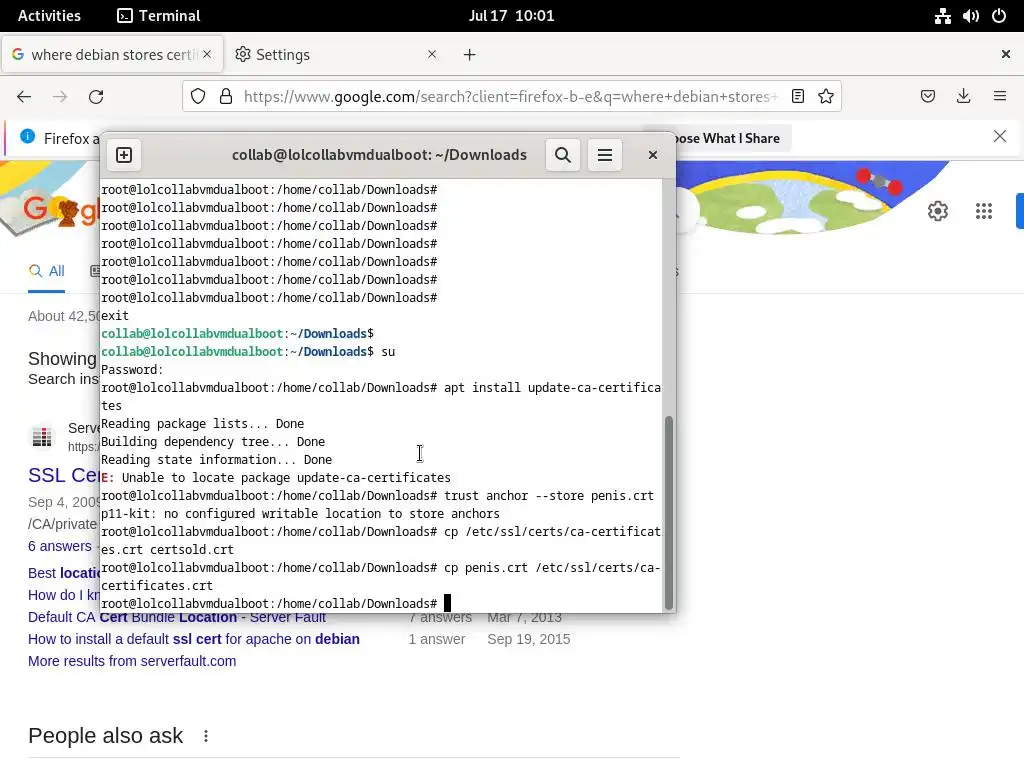Open the People also ask options menu
This screenshot has height=768, width=1024.
click(206, 736)
